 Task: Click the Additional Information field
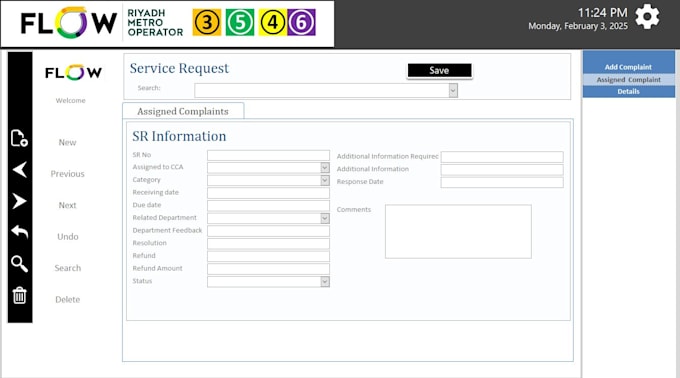pos(502,169)
